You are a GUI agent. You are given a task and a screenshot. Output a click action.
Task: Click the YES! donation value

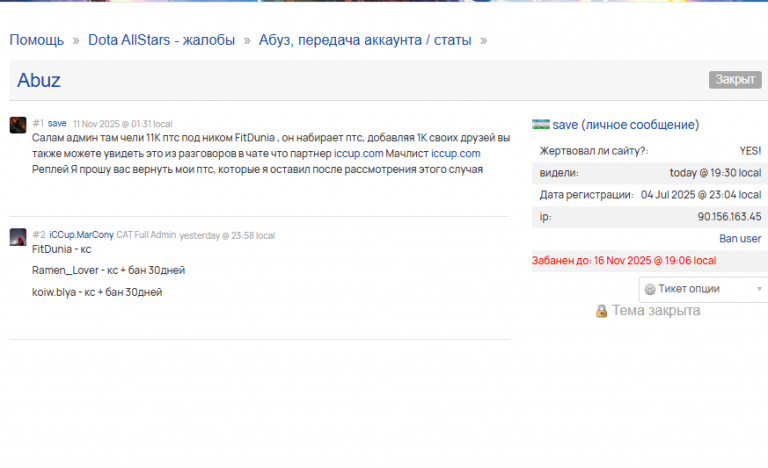[x=750, y=151]
